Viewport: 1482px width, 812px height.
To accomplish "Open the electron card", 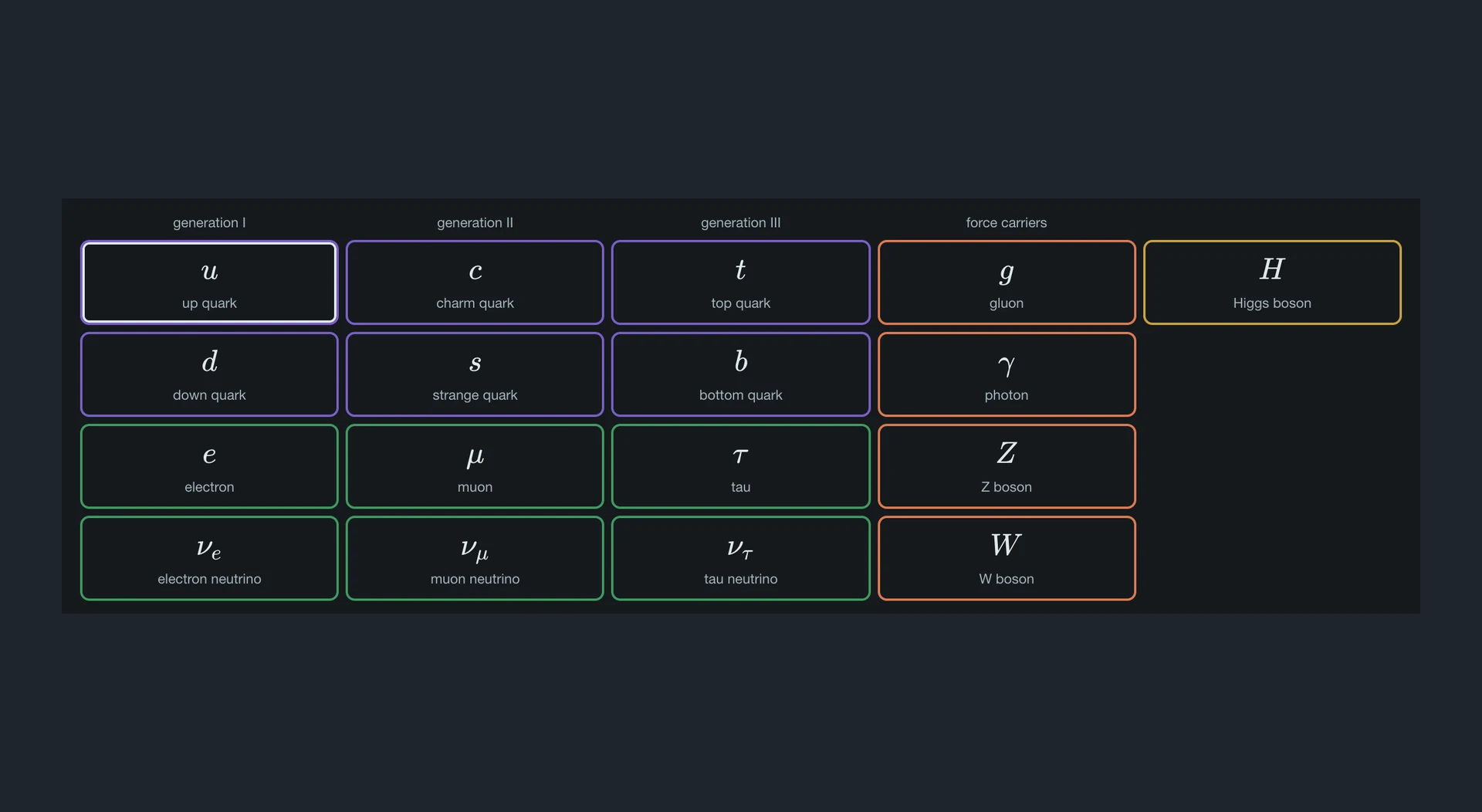I will [209, 466].
